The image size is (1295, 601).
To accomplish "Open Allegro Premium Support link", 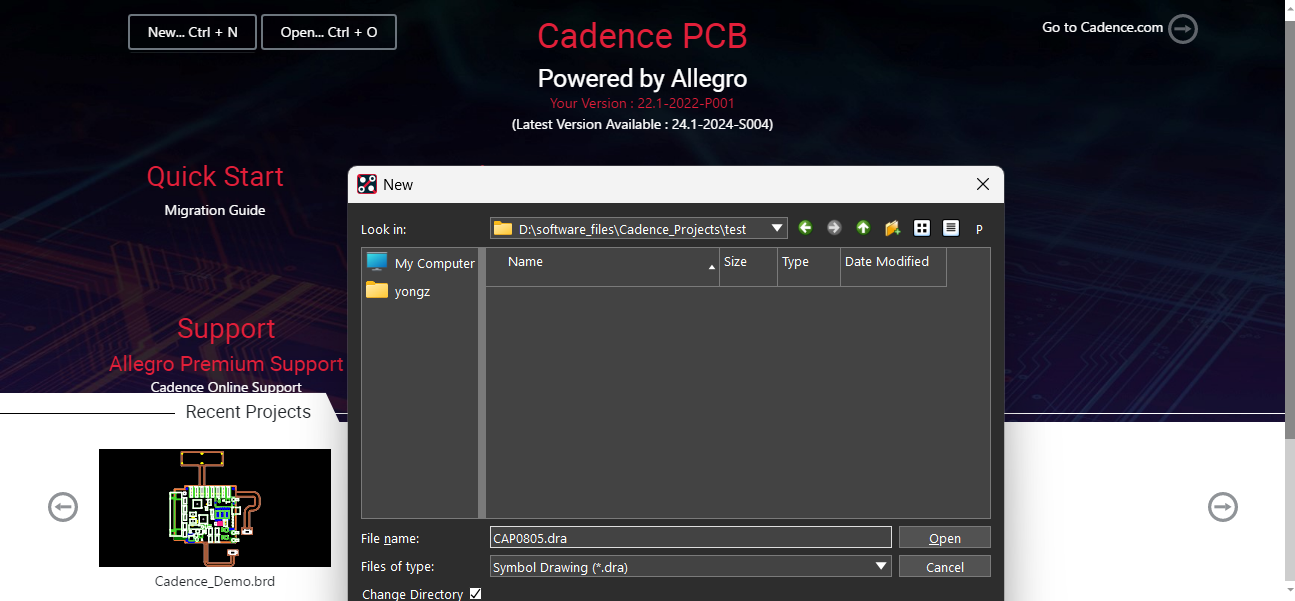I will (x=226, y=364).
